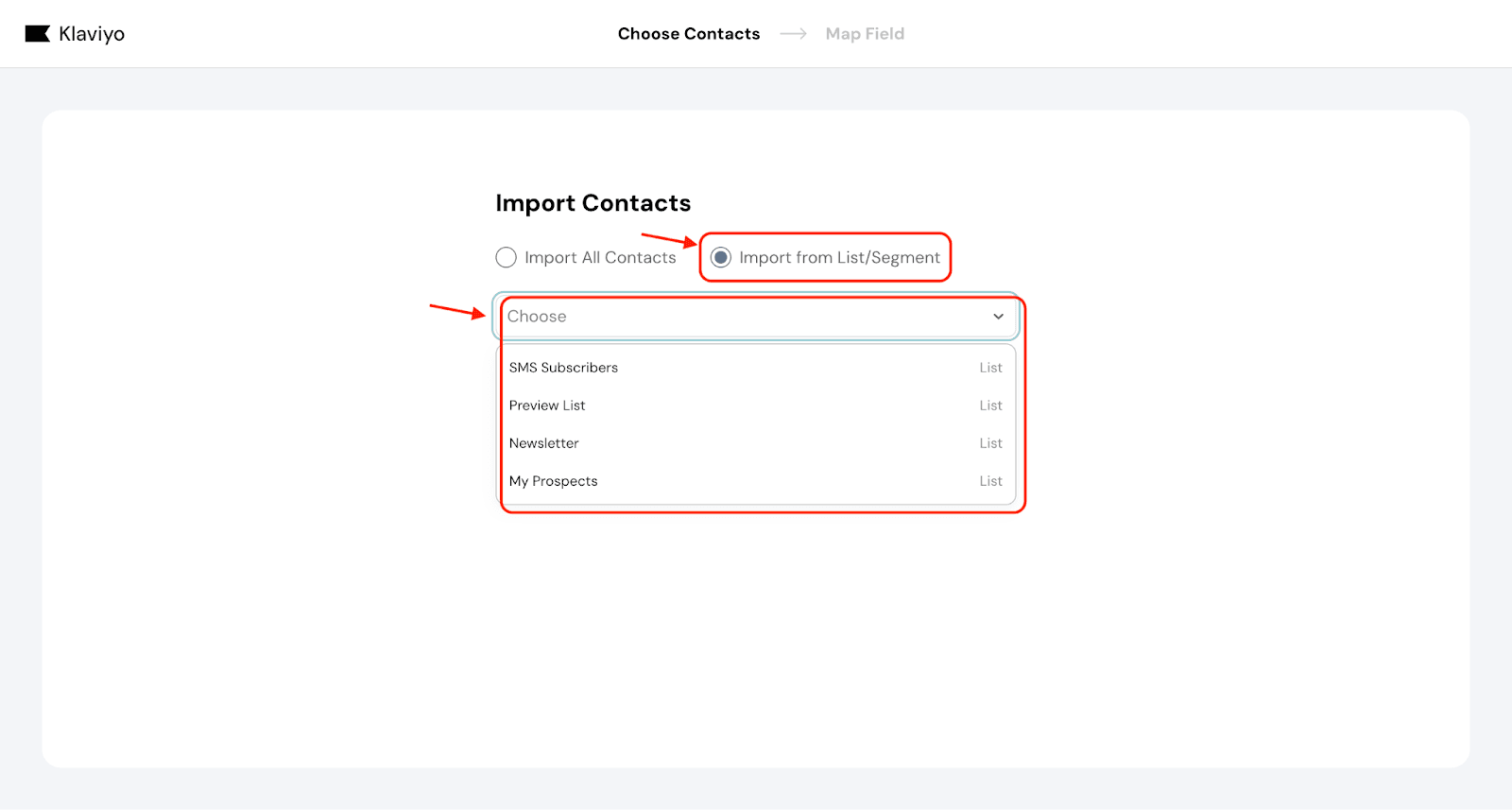This screenshot has height=810, width=1512.
Task: Click List tag beside Newsletter
Action: click(990, 443)
